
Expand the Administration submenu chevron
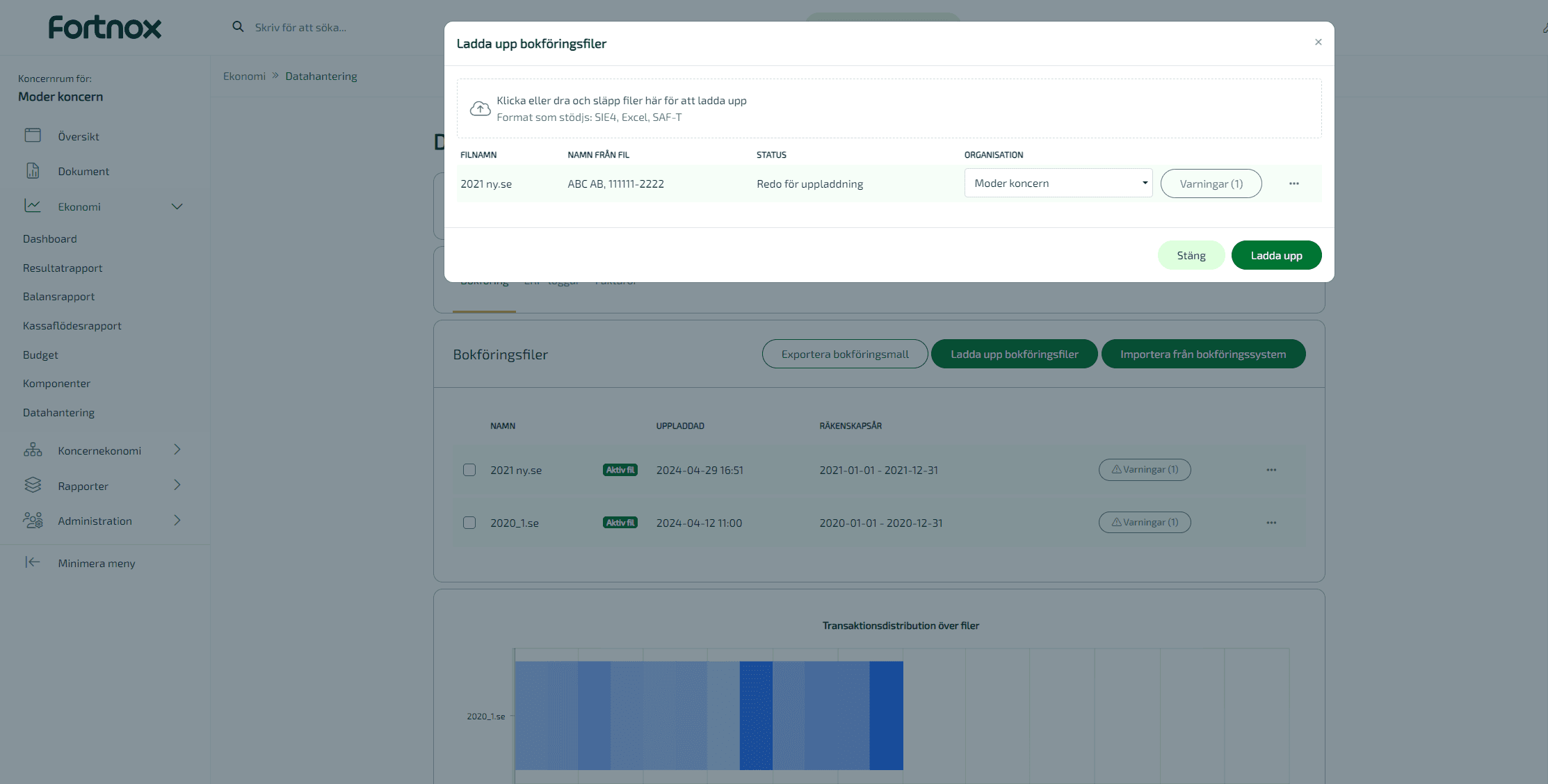(x=177, y=521)
